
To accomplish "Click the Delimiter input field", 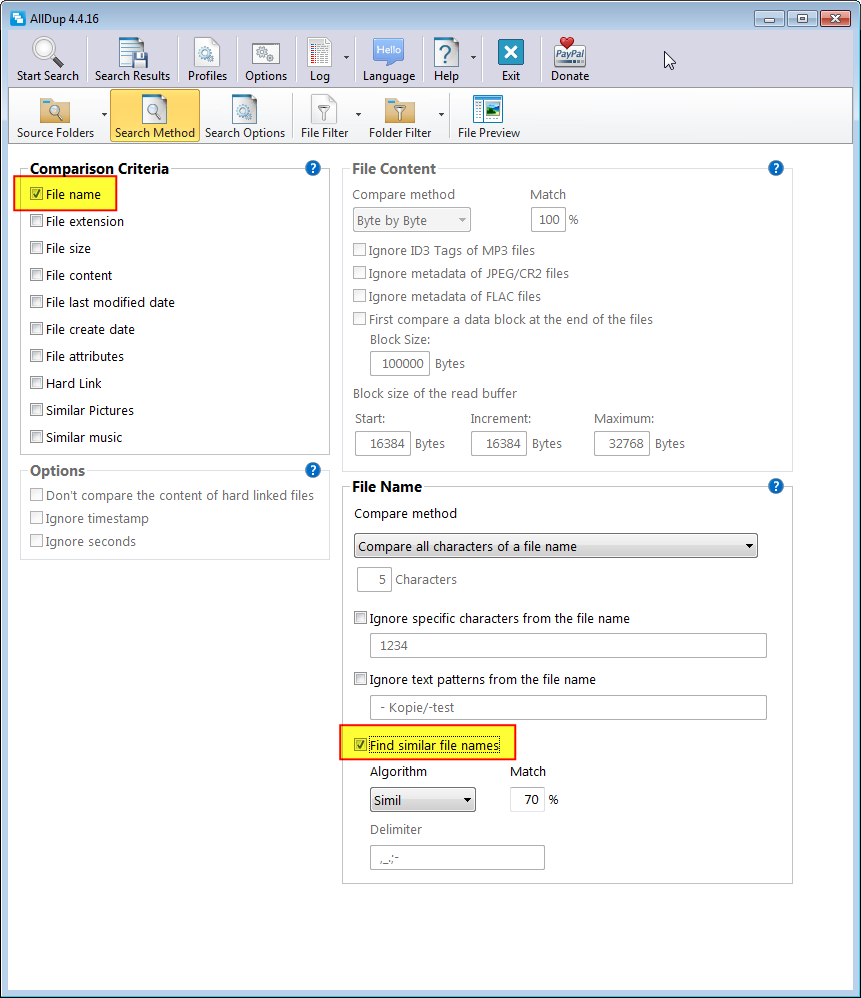I will [x=457, y=858].
